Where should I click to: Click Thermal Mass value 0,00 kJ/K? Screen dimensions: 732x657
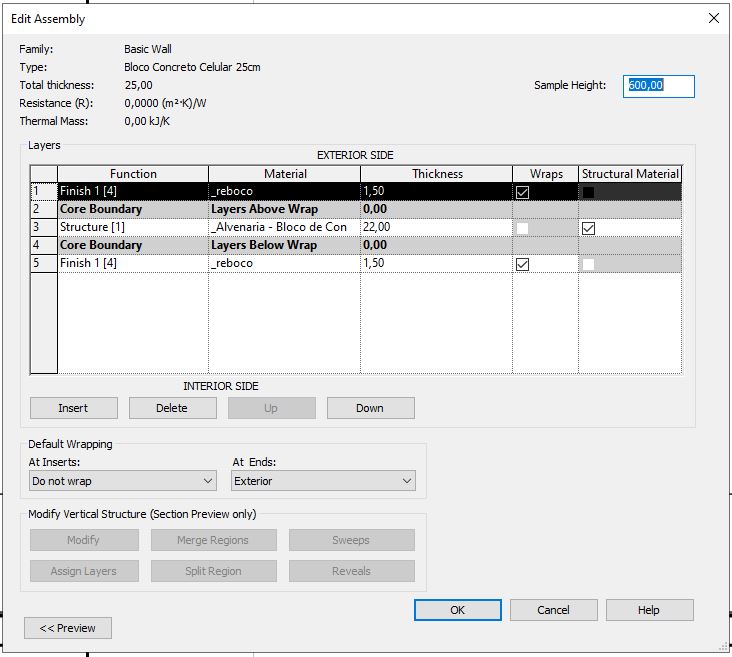coord(147,121)
